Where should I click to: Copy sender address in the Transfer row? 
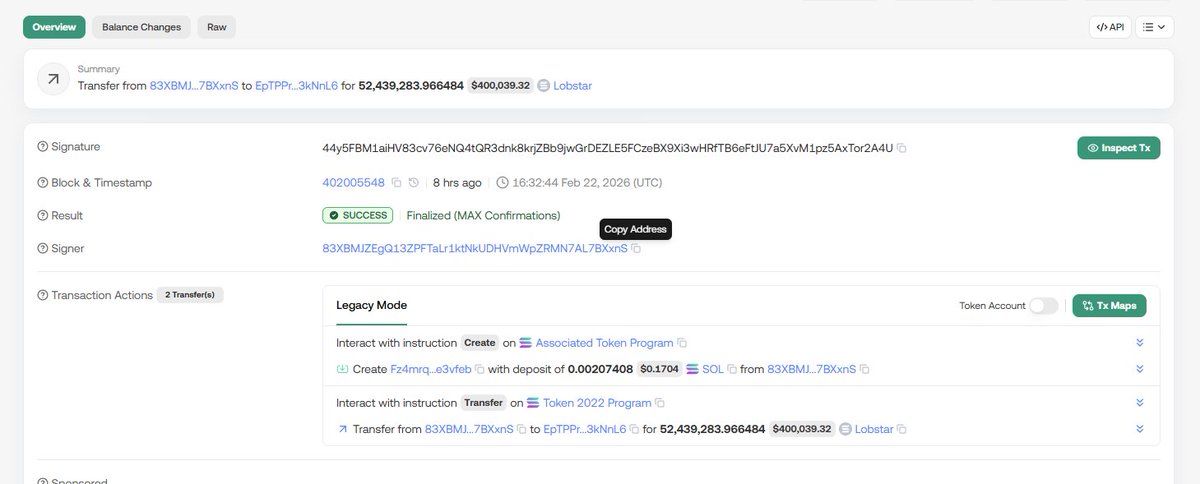(522, 429)
